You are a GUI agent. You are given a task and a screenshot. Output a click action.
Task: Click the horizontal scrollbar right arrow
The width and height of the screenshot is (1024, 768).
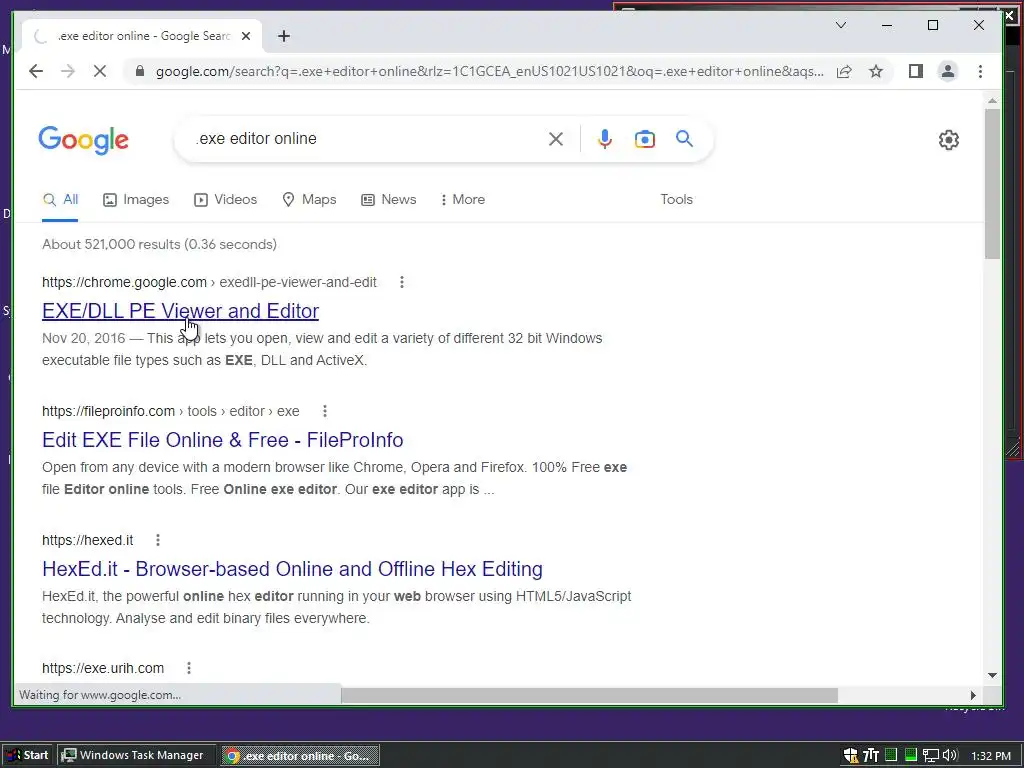(x=973, y=696)
